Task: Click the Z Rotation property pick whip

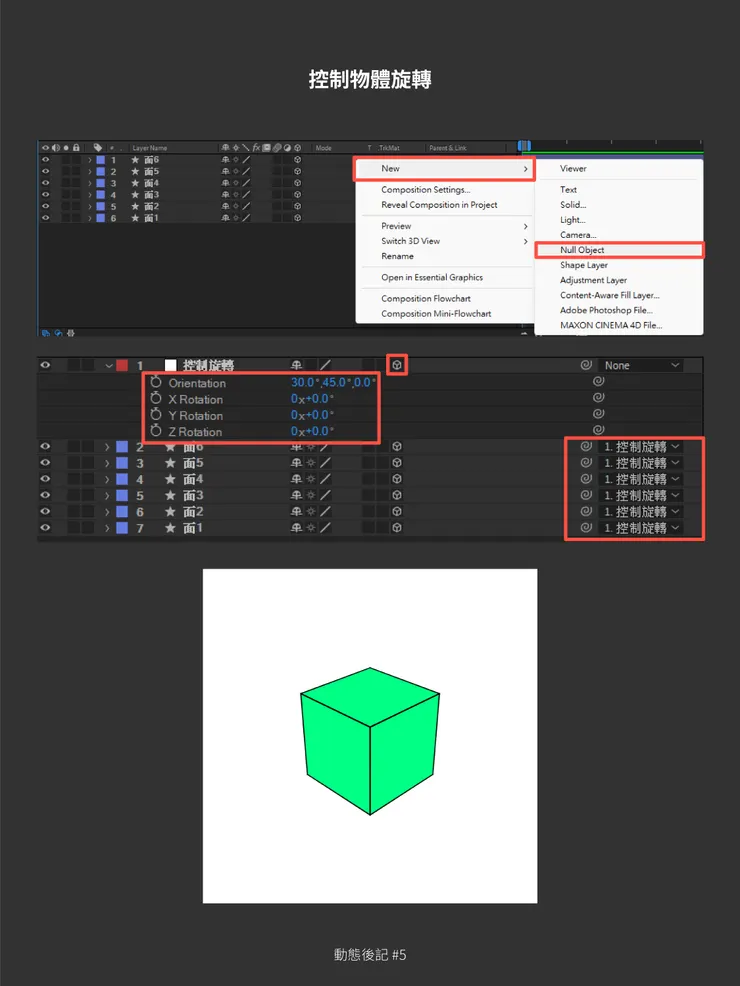Action: click(x=599, y=430)
